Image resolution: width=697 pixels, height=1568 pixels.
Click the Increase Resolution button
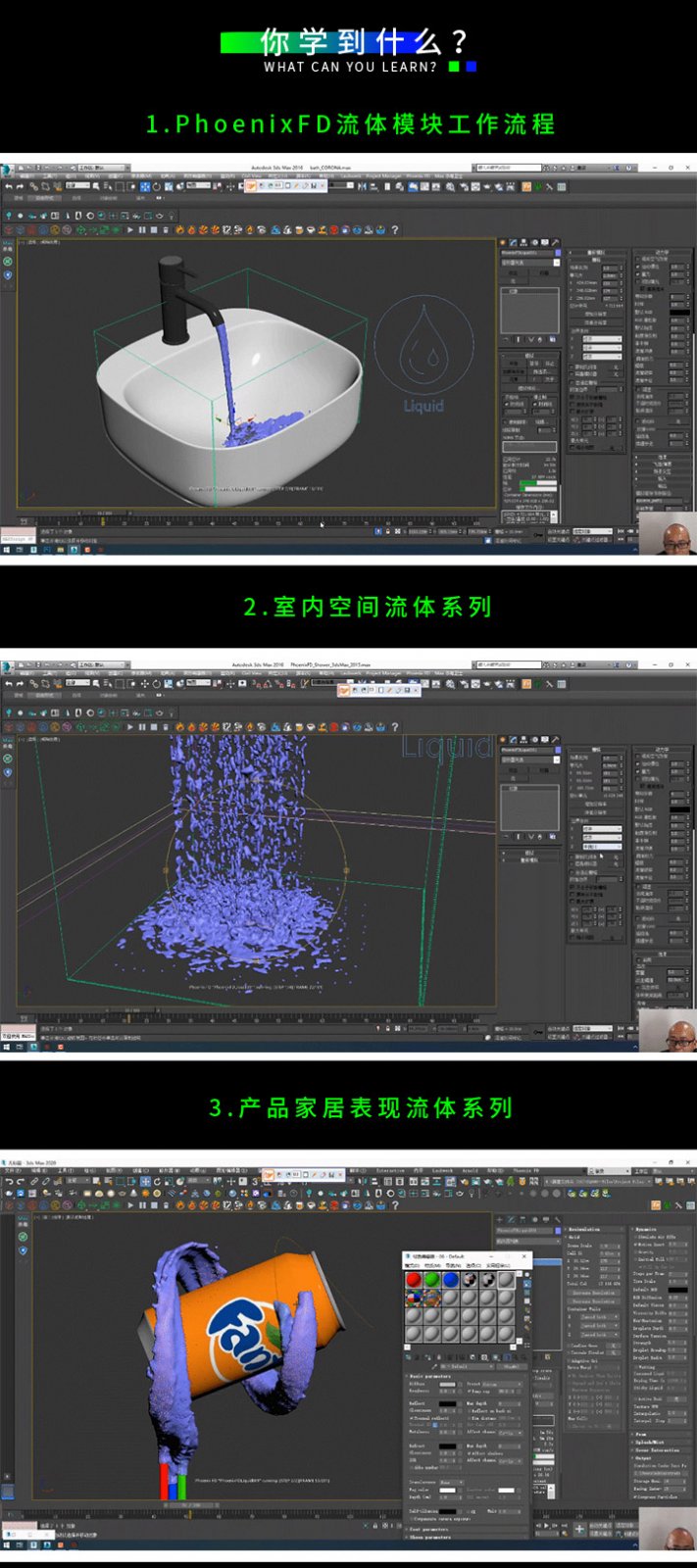[x=594, y=1293]
